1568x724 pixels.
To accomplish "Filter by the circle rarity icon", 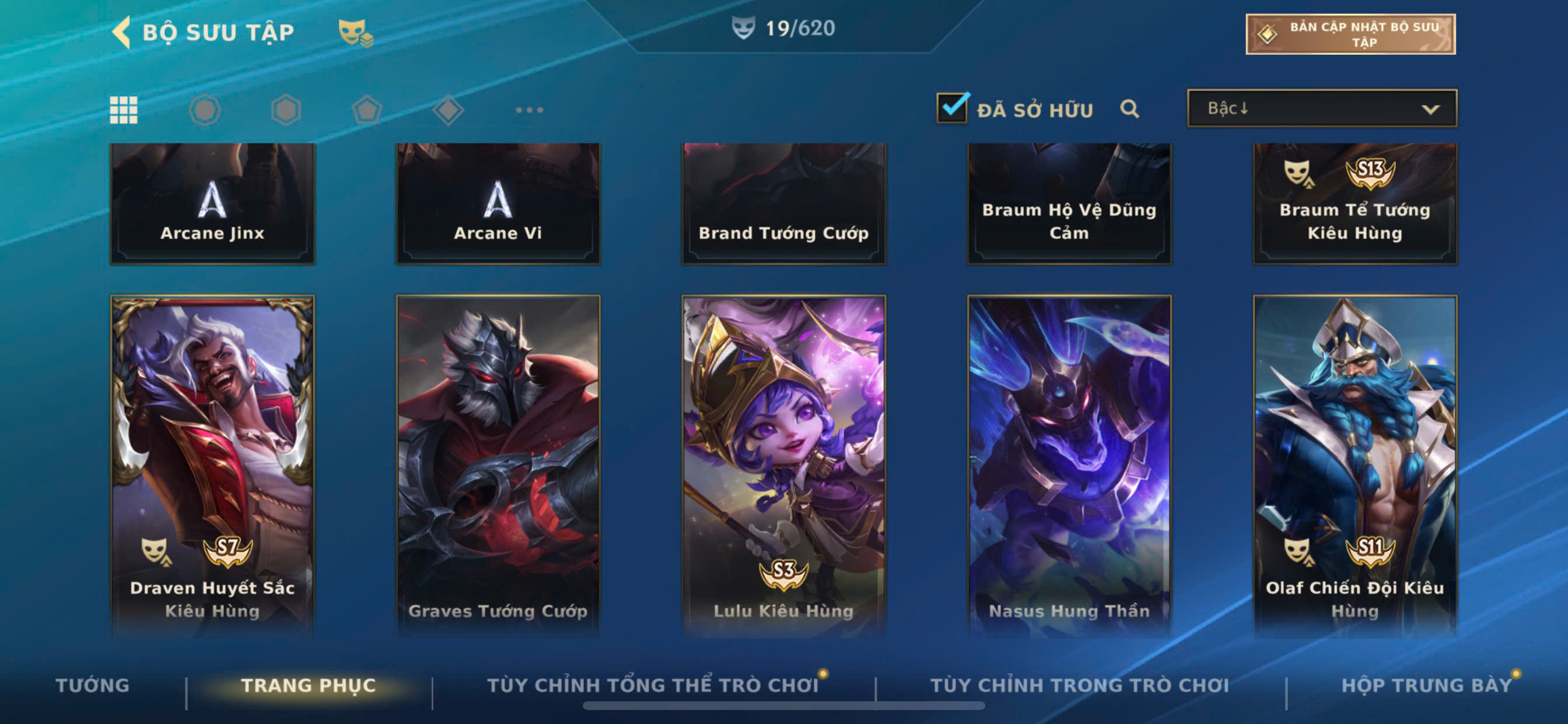I will (x=205, y=110).
